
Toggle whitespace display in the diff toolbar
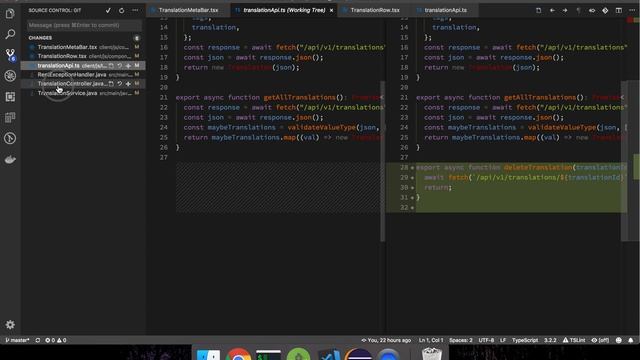(578, 10)
